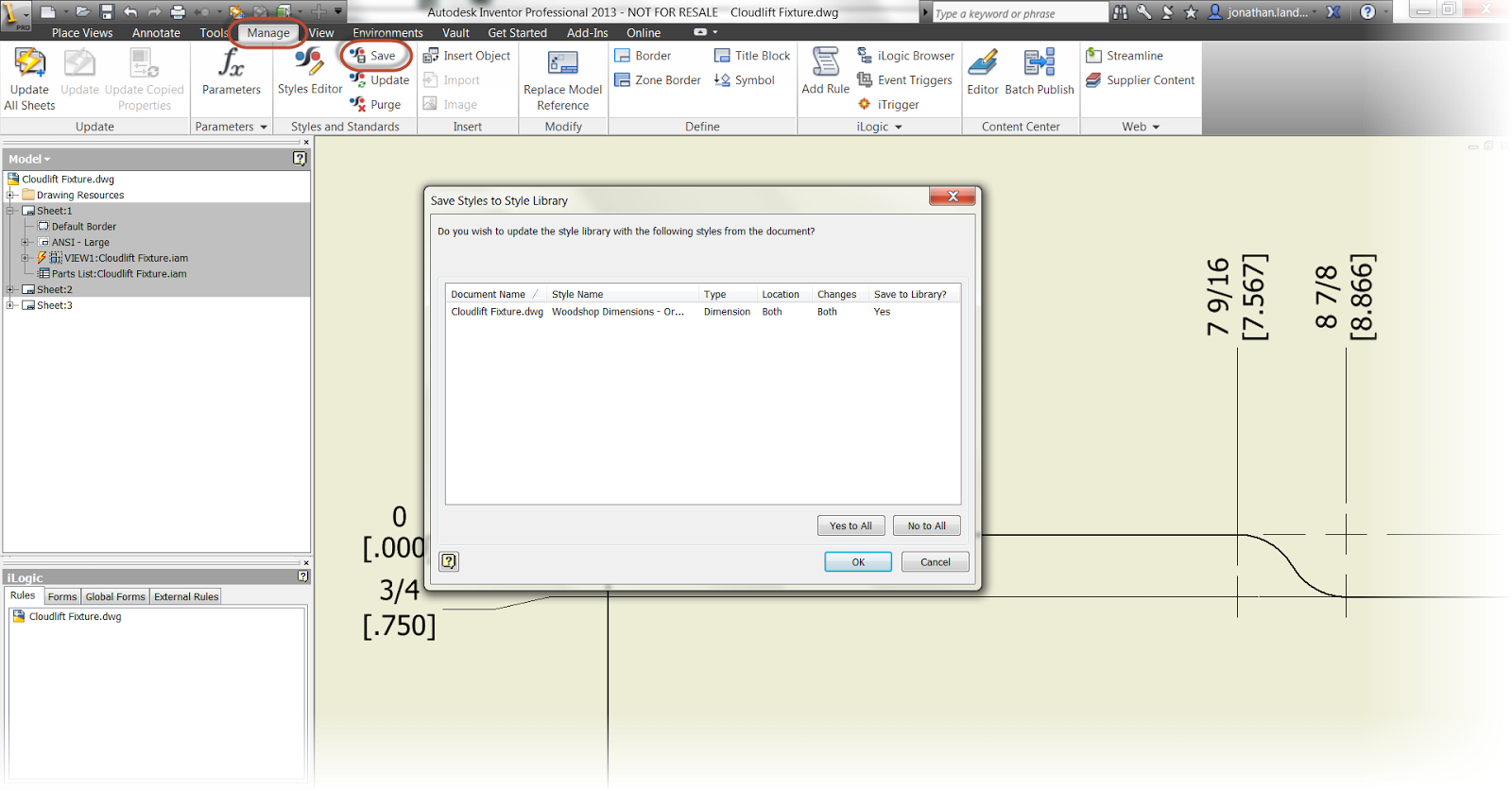Expand the iLogic panel dropdown
The image size is (1512, 791).
click(x=899, y=127)
